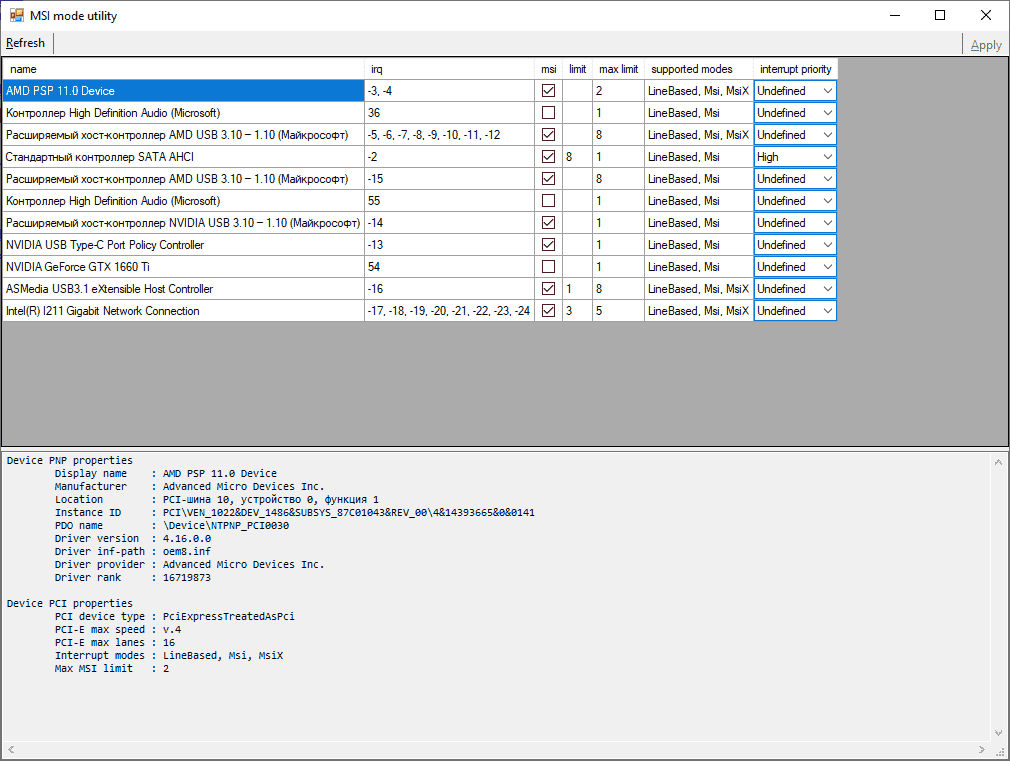Click irq cell '-5, -6, -7, -8' for AMD USB
Screen dimensions: 1010x761
pyautogui.click(x=449, y=135)
